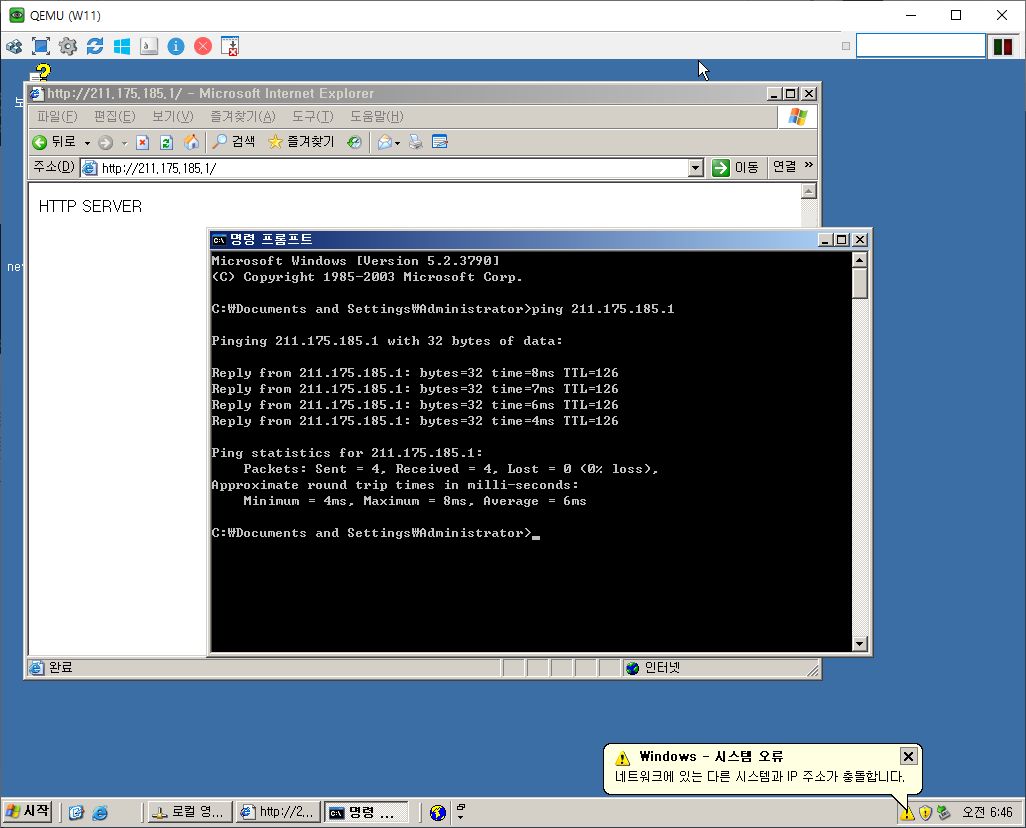Launch Internet Explorer from quick launch
Screen dimensions: 1026x828
(100, 813)
